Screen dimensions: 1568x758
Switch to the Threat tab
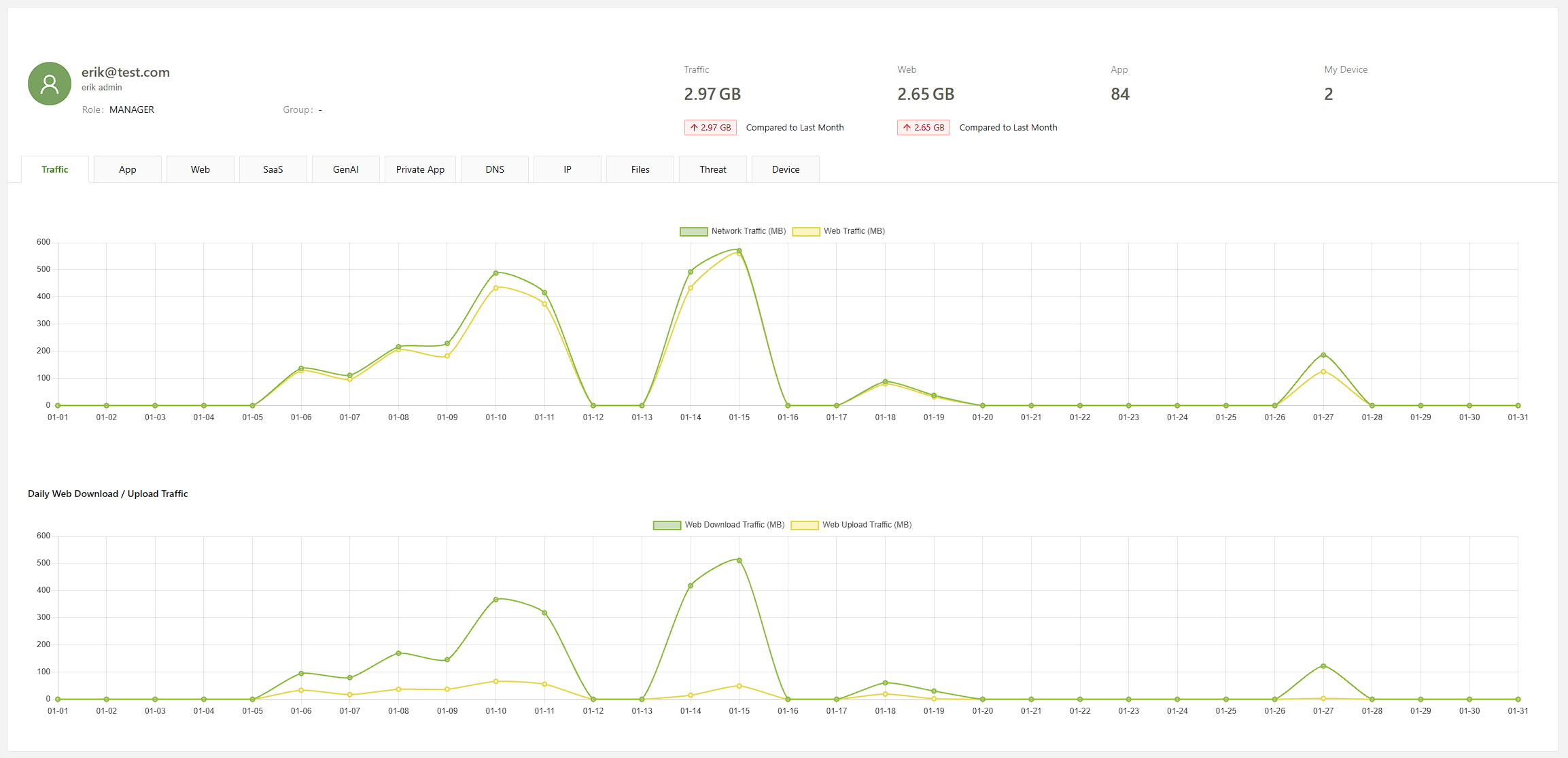[713, 169]
